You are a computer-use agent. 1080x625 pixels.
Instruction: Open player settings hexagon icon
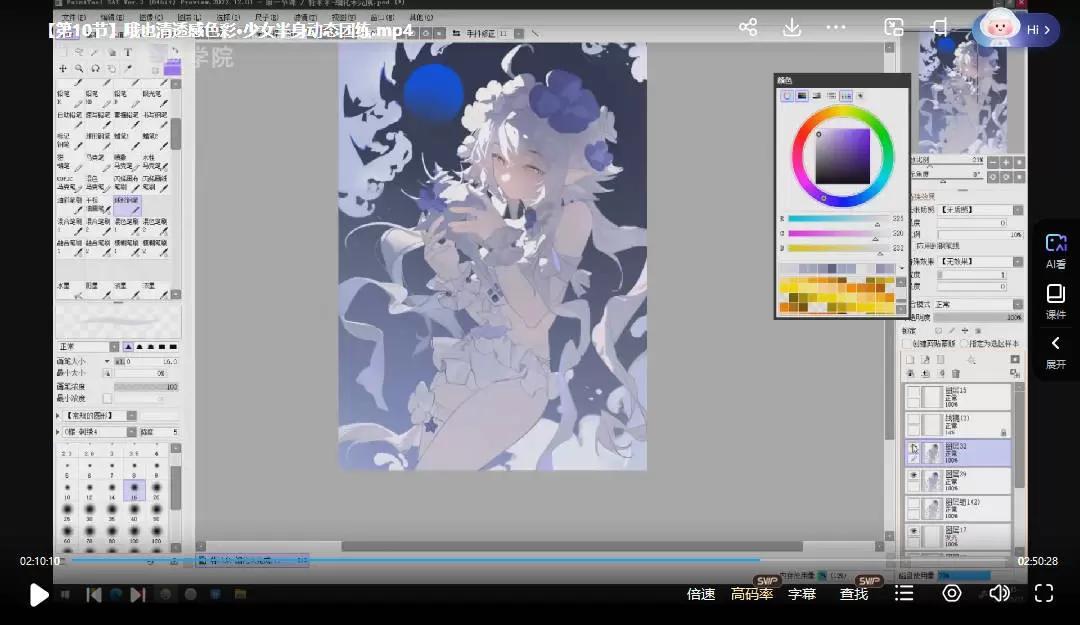pos(952,593)
